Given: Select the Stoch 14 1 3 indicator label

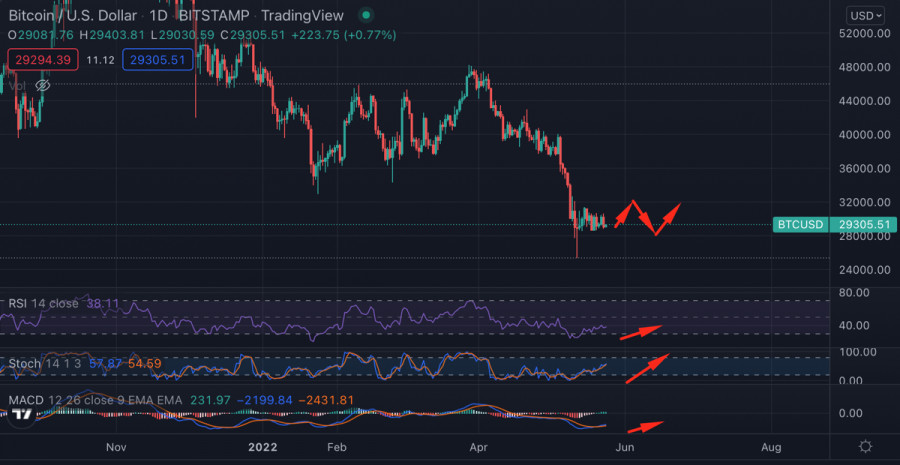Looking at the screenshot, I should click(43, 363).
